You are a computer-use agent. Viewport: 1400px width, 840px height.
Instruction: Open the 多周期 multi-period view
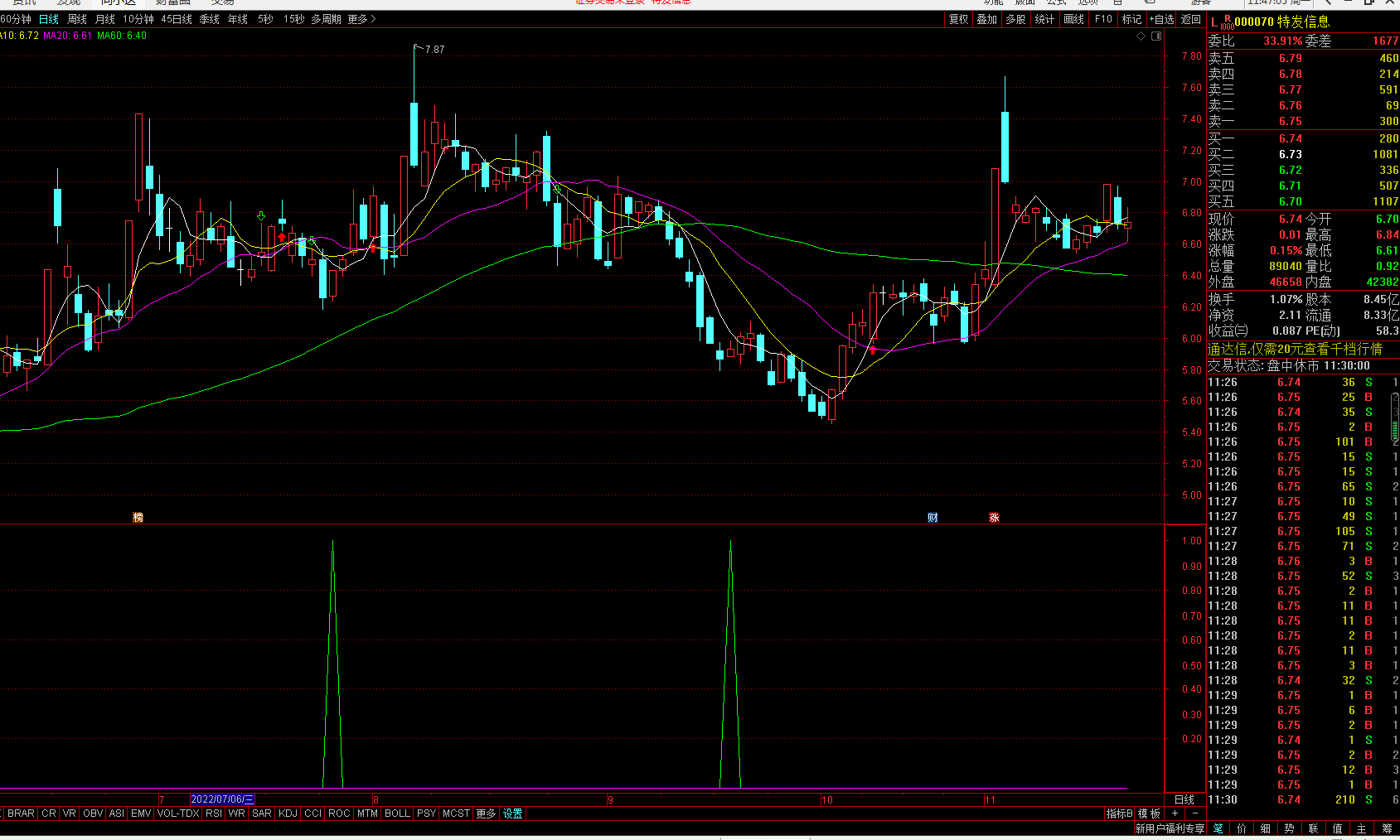pos(326,19)
